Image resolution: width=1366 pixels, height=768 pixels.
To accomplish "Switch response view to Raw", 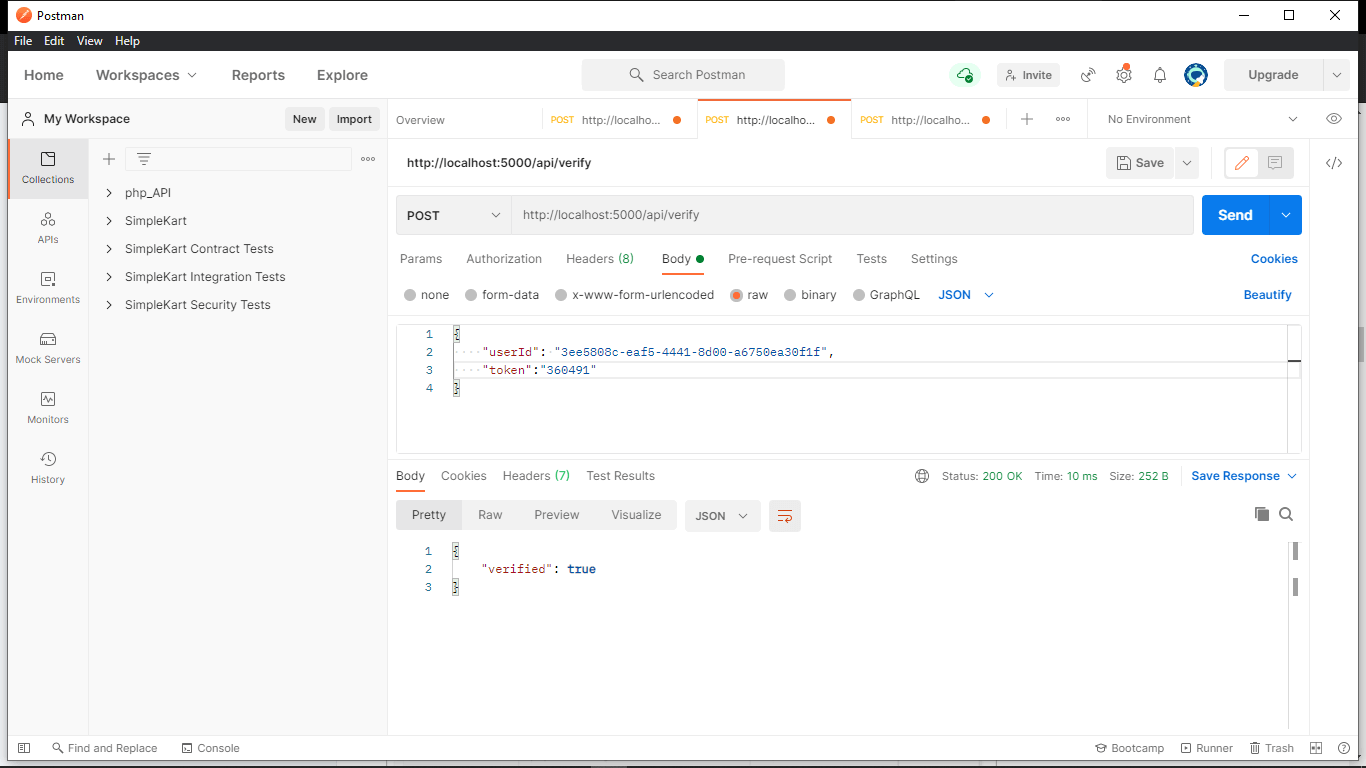I will [490, 515].
